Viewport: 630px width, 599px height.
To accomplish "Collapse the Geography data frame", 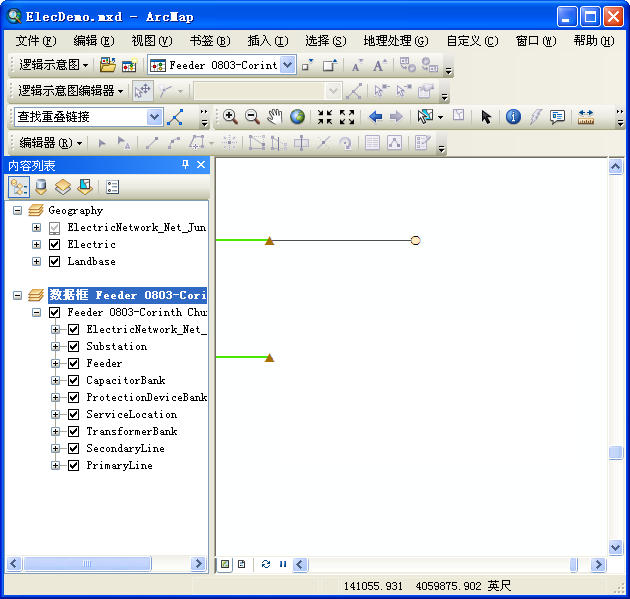I will (17, 211).
